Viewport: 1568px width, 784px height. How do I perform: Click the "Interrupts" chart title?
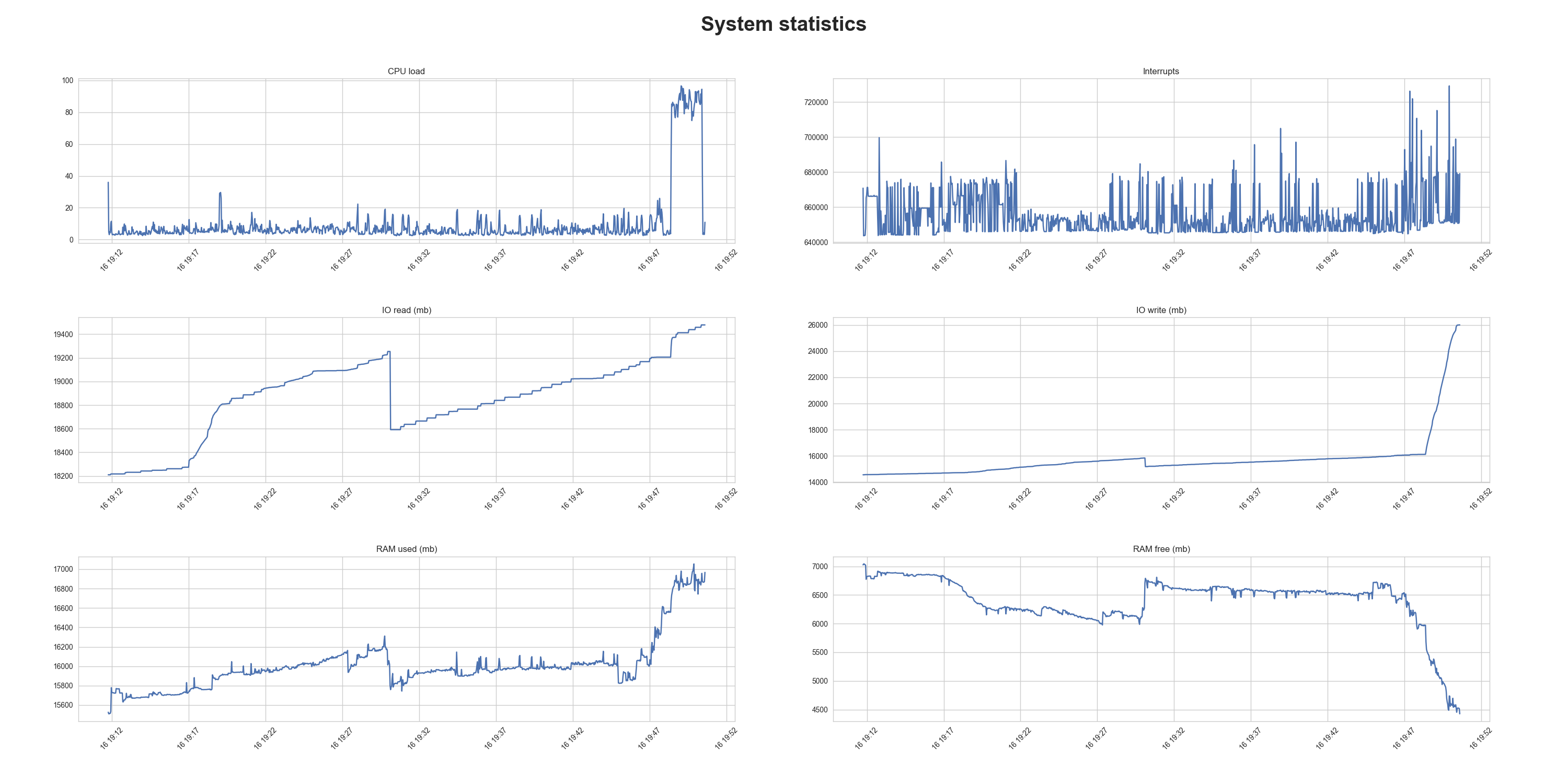click(1161, 71)
